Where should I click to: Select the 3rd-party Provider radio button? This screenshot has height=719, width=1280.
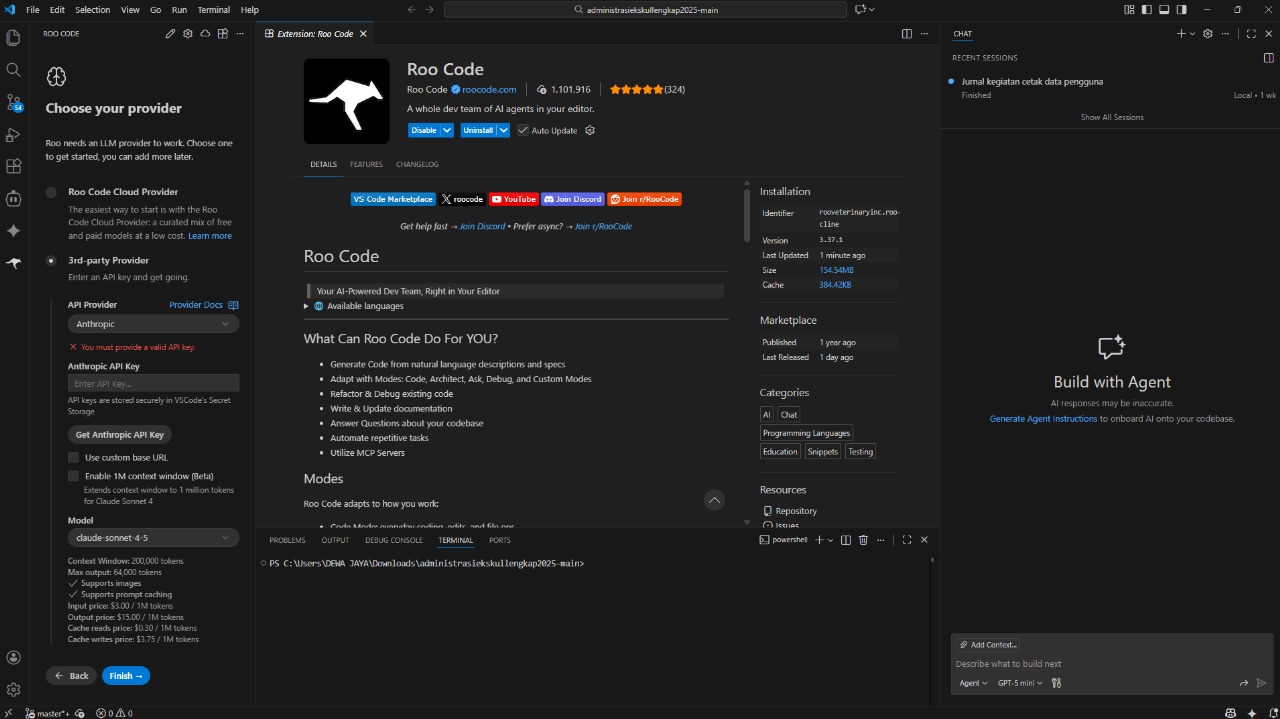pyautogui.click(x=51, y=260)
